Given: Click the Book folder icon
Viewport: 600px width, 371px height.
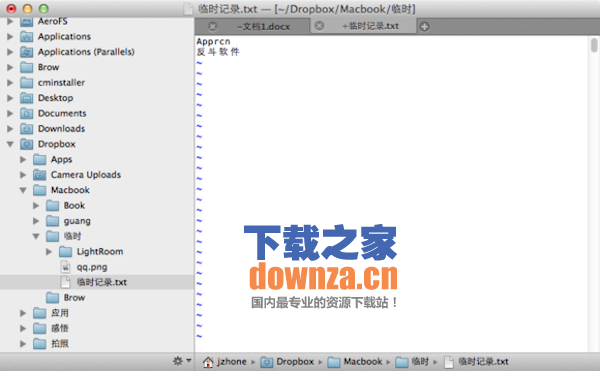Looking at the screenshot, I should pos(52,205).
